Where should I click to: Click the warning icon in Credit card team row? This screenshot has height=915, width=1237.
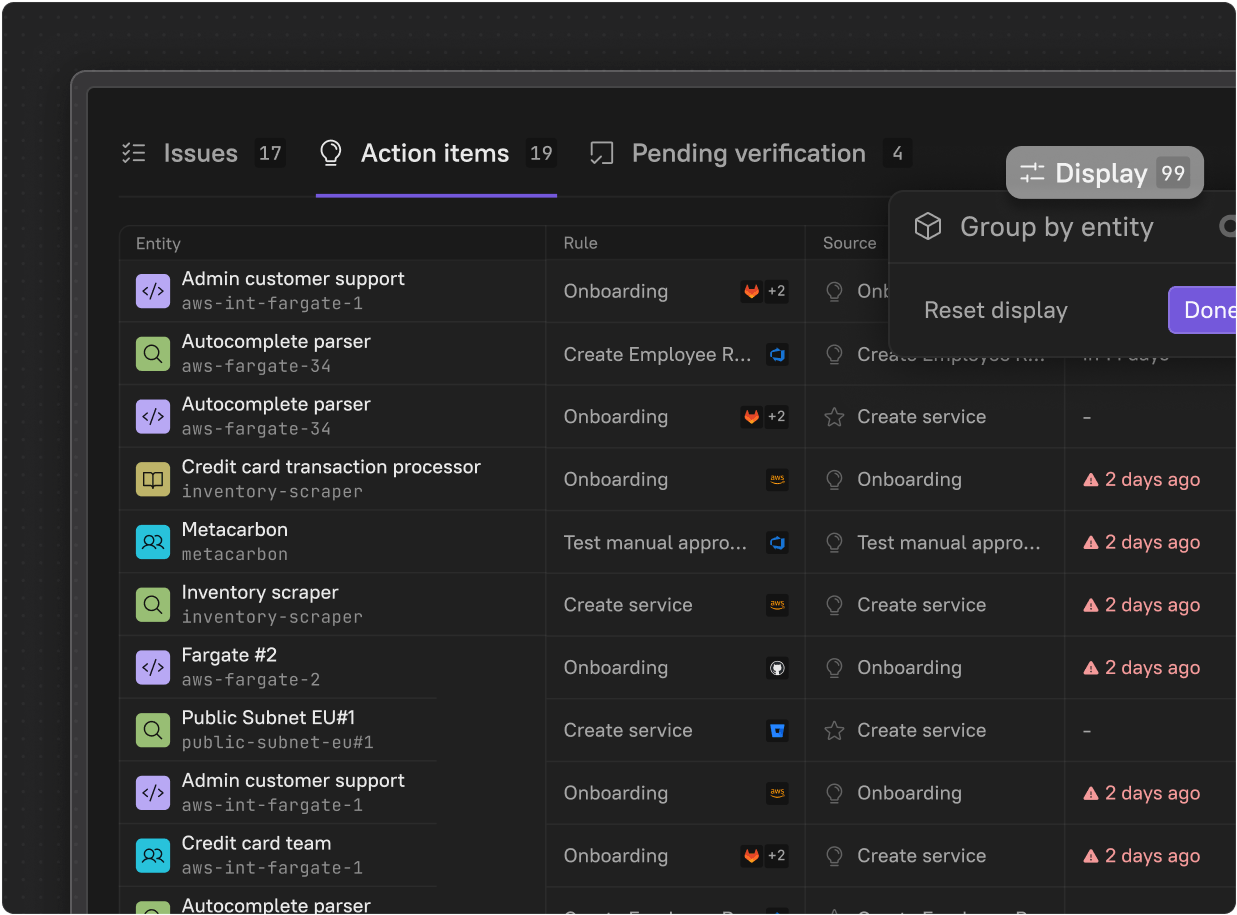[x=1091, y=856]
